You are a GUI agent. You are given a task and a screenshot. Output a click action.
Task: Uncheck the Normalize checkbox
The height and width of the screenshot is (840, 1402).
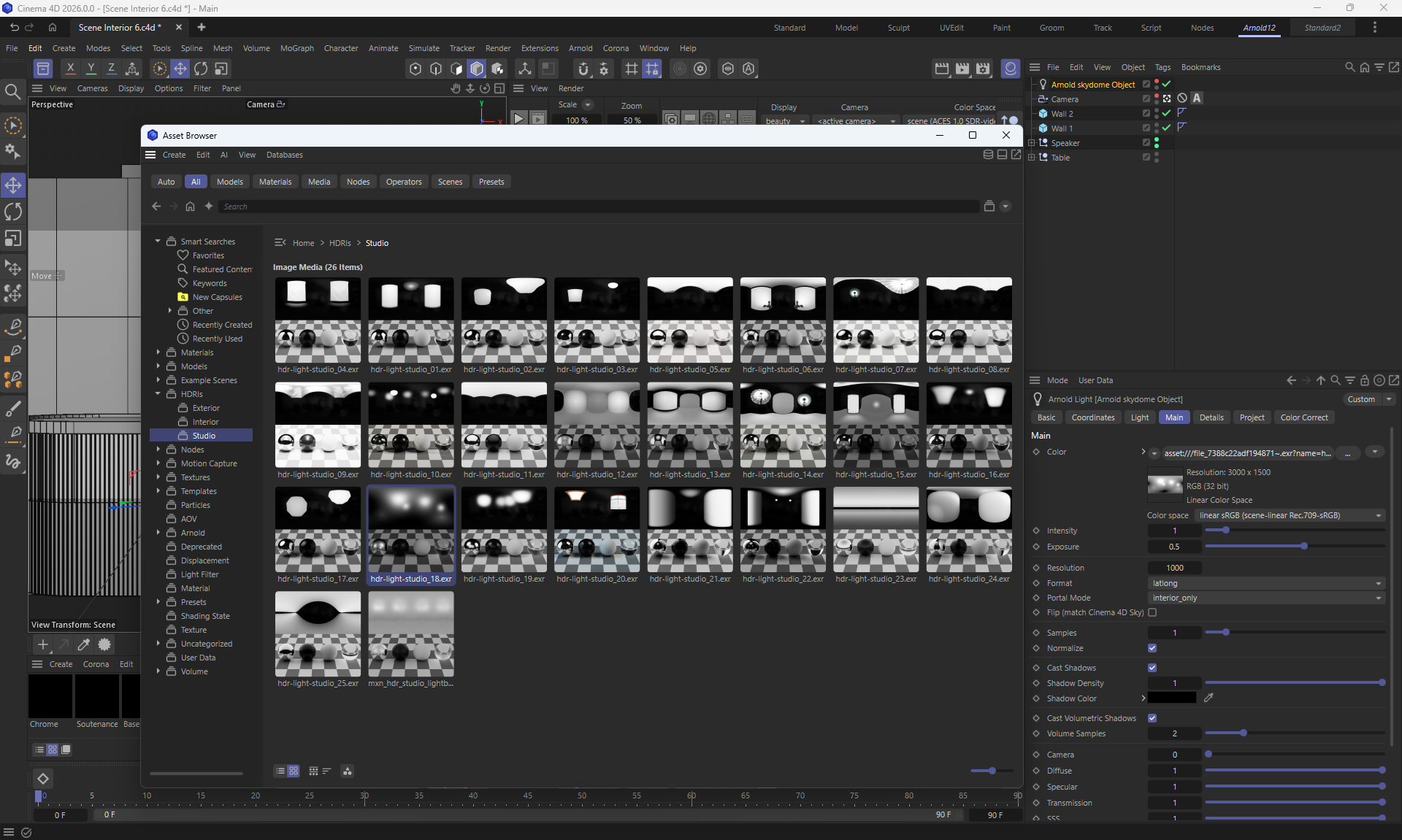(x=1152, y=648)
